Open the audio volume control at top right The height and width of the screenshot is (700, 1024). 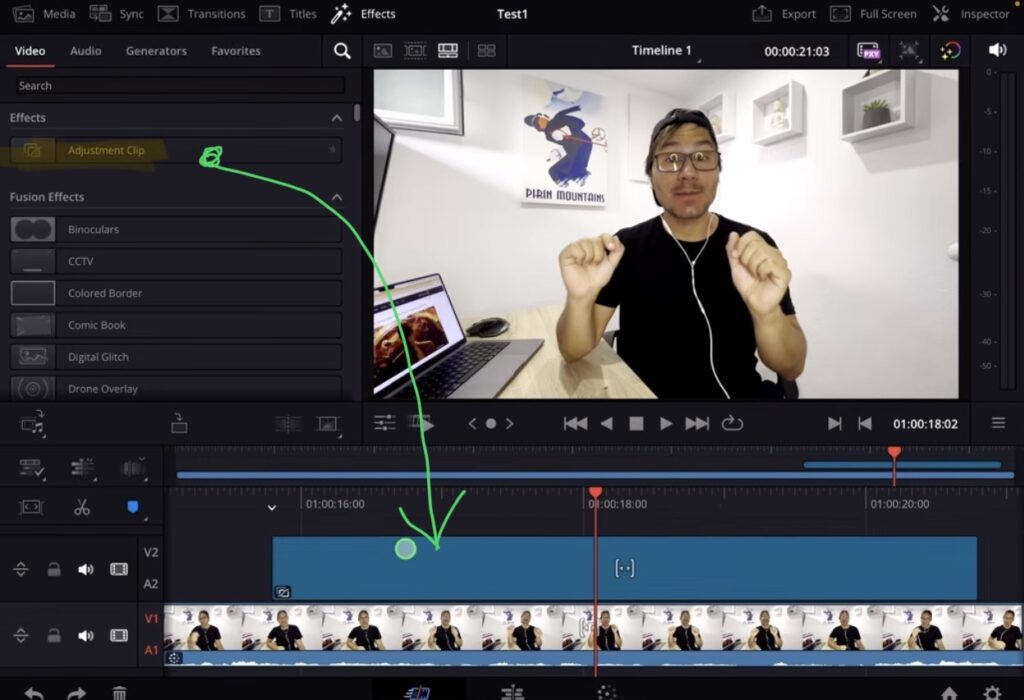[x=998, y=48]
